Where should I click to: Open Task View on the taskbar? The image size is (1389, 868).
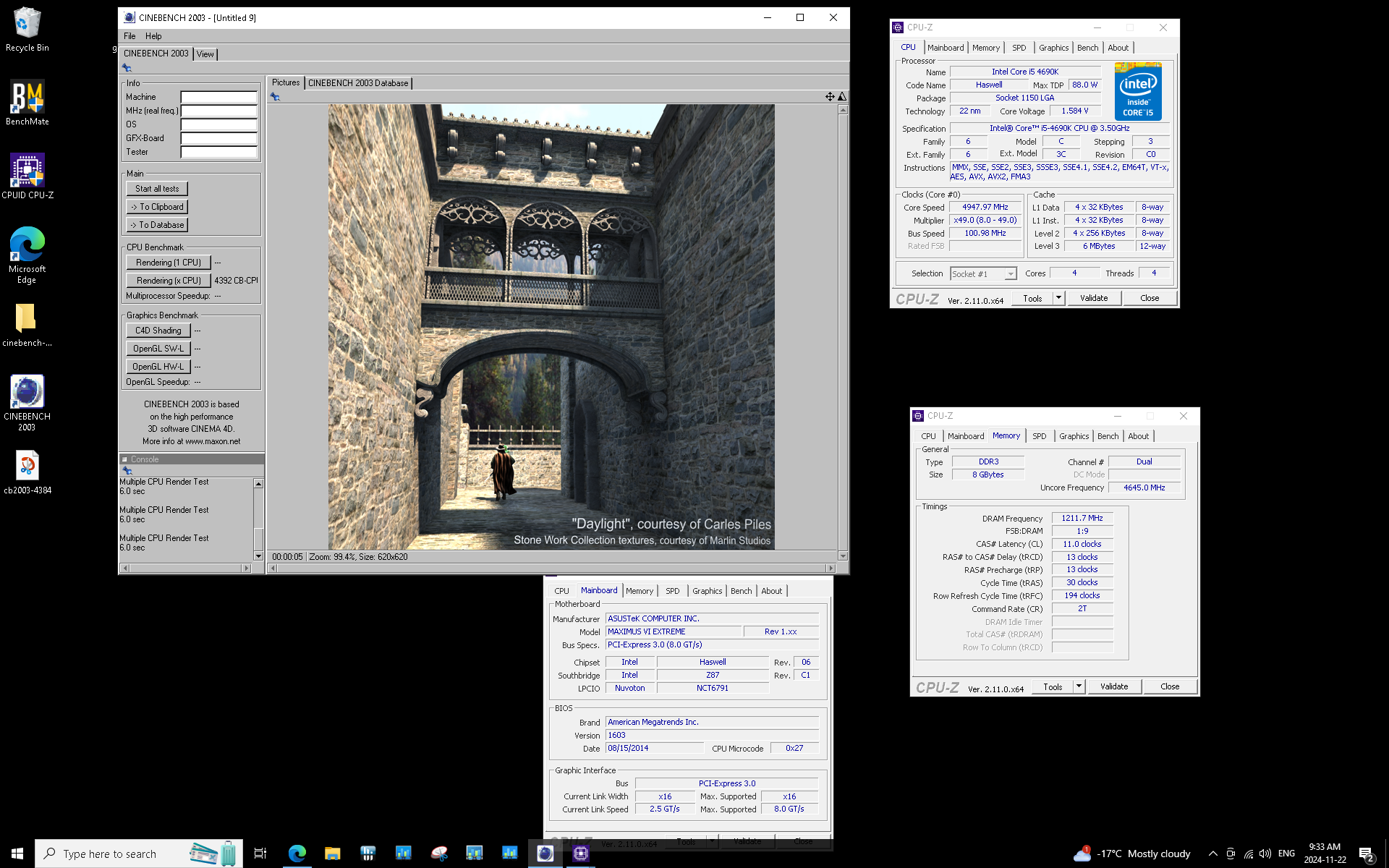coord(260,854)
